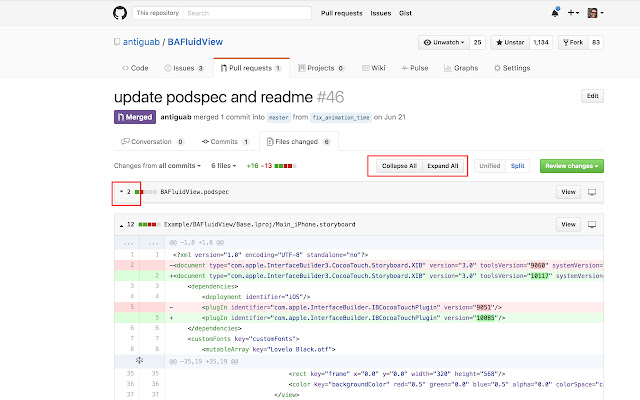Switch to the Wiki tab
640x400 pixels.
click(373, 68)
